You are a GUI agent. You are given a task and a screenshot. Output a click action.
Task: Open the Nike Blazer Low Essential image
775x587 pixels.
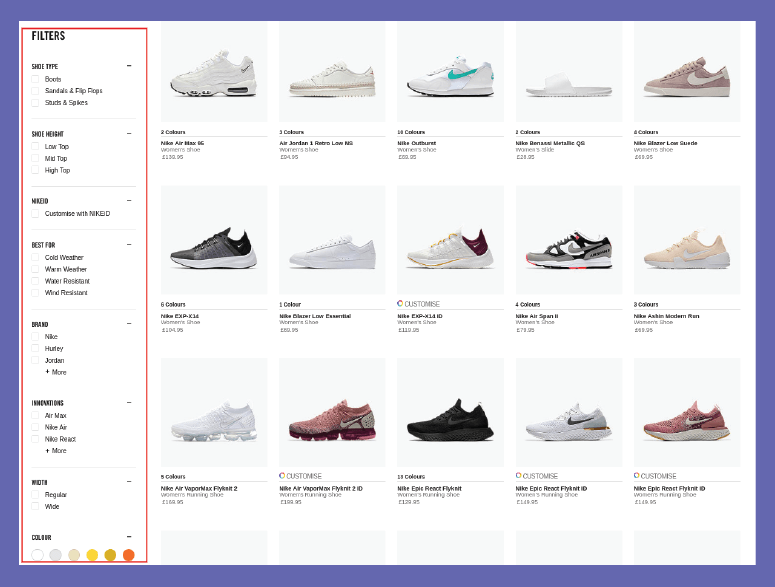(x=332, y=240)
